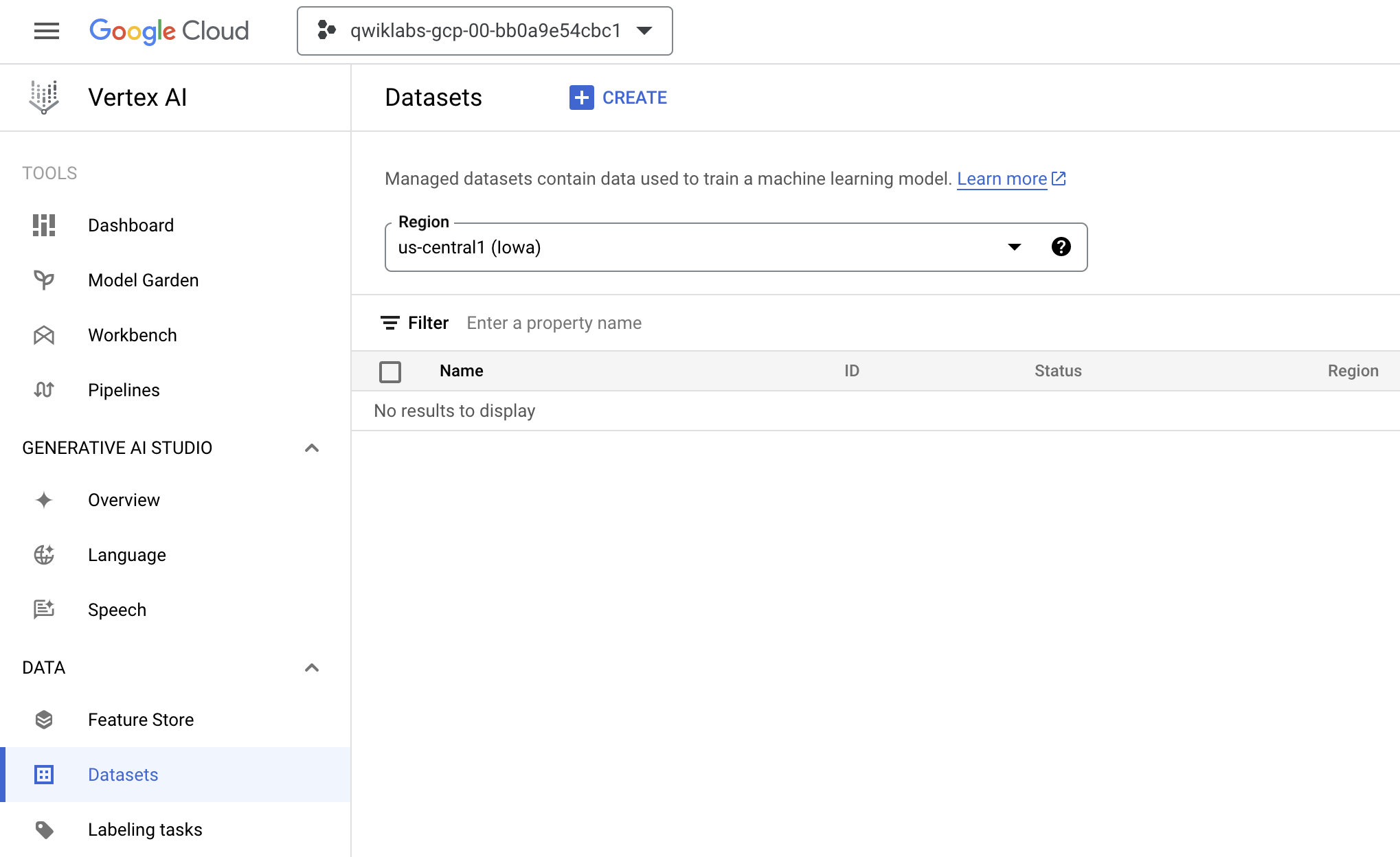Collapse the Generative AI Studio section

tap(312, 448)
